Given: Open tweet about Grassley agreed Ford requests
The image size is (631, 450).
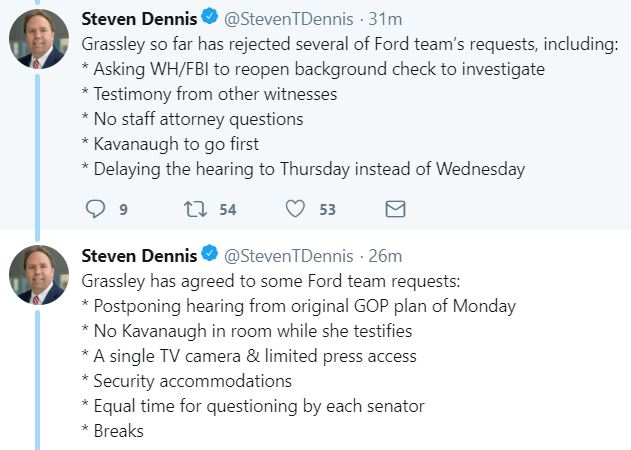Looking at the screenshot, I should coord(299,356).
